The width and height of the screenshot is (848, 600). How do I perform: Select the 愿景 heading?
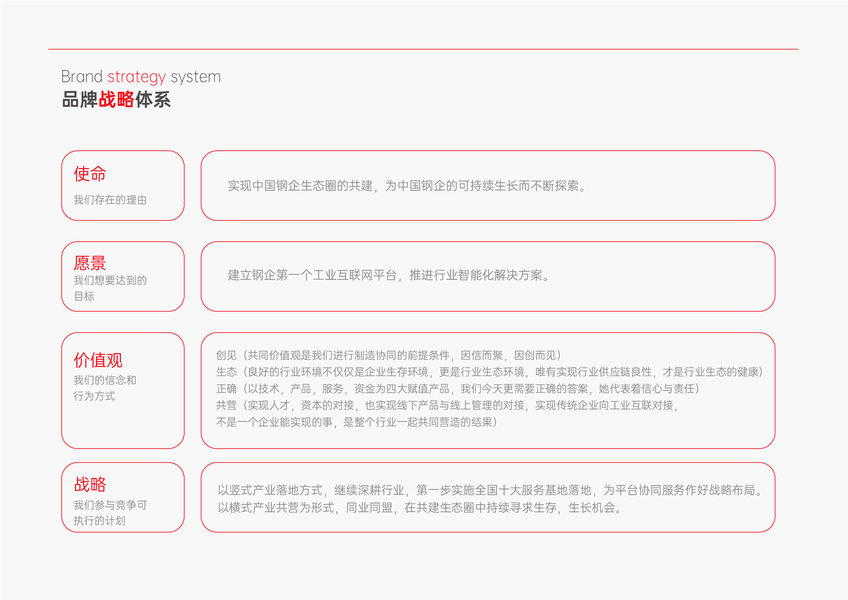(90, 263)
